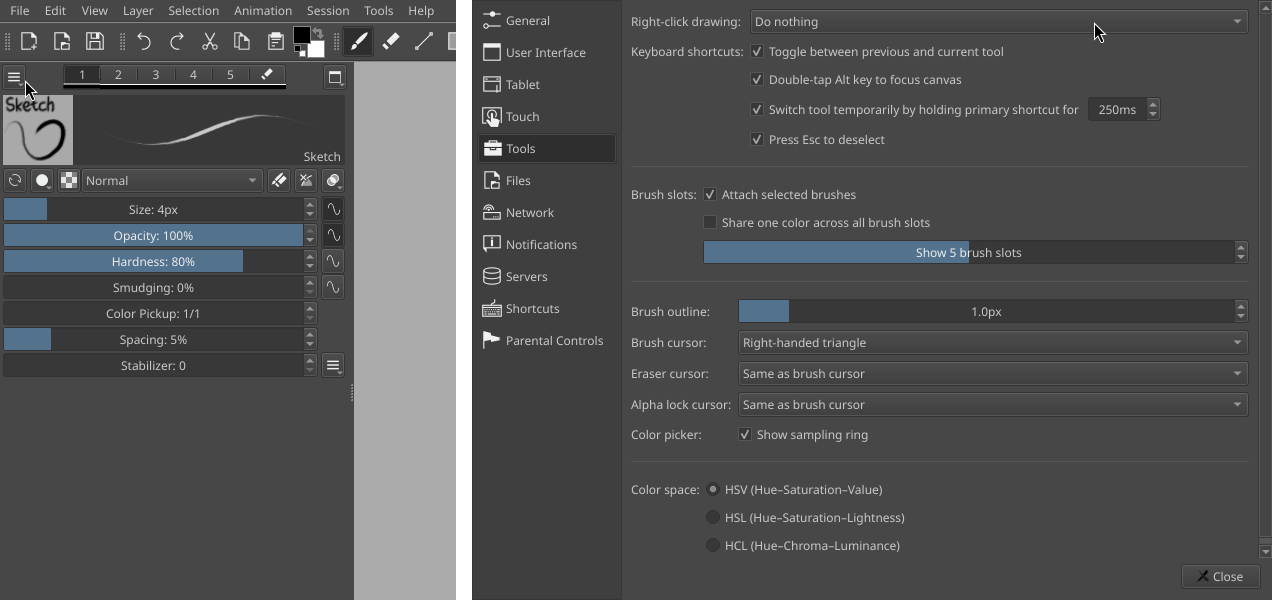Redo the last undone action
The height and width of the screenshot is (600, 1272).
tap(177, 41)
